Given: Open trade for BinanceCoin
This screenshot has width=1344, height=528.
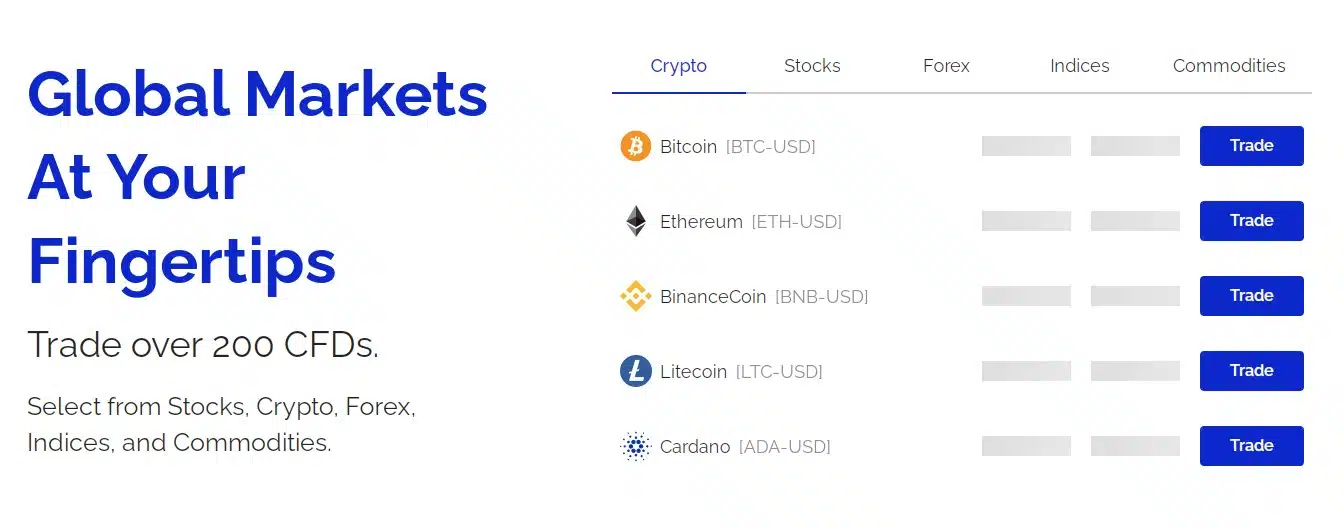Looking at the screenshot, I should [x=1252, y=296].
